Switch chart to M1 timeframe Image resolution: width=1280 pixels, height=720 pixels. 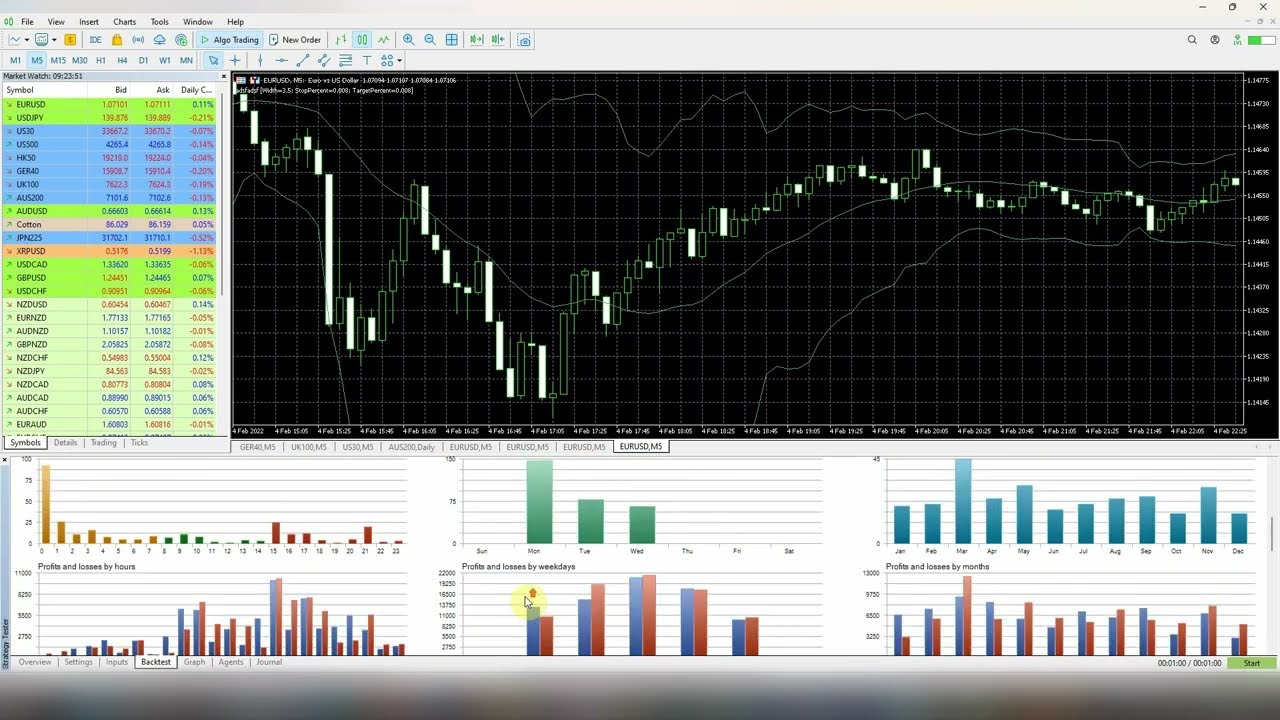(x=15, y=61)
